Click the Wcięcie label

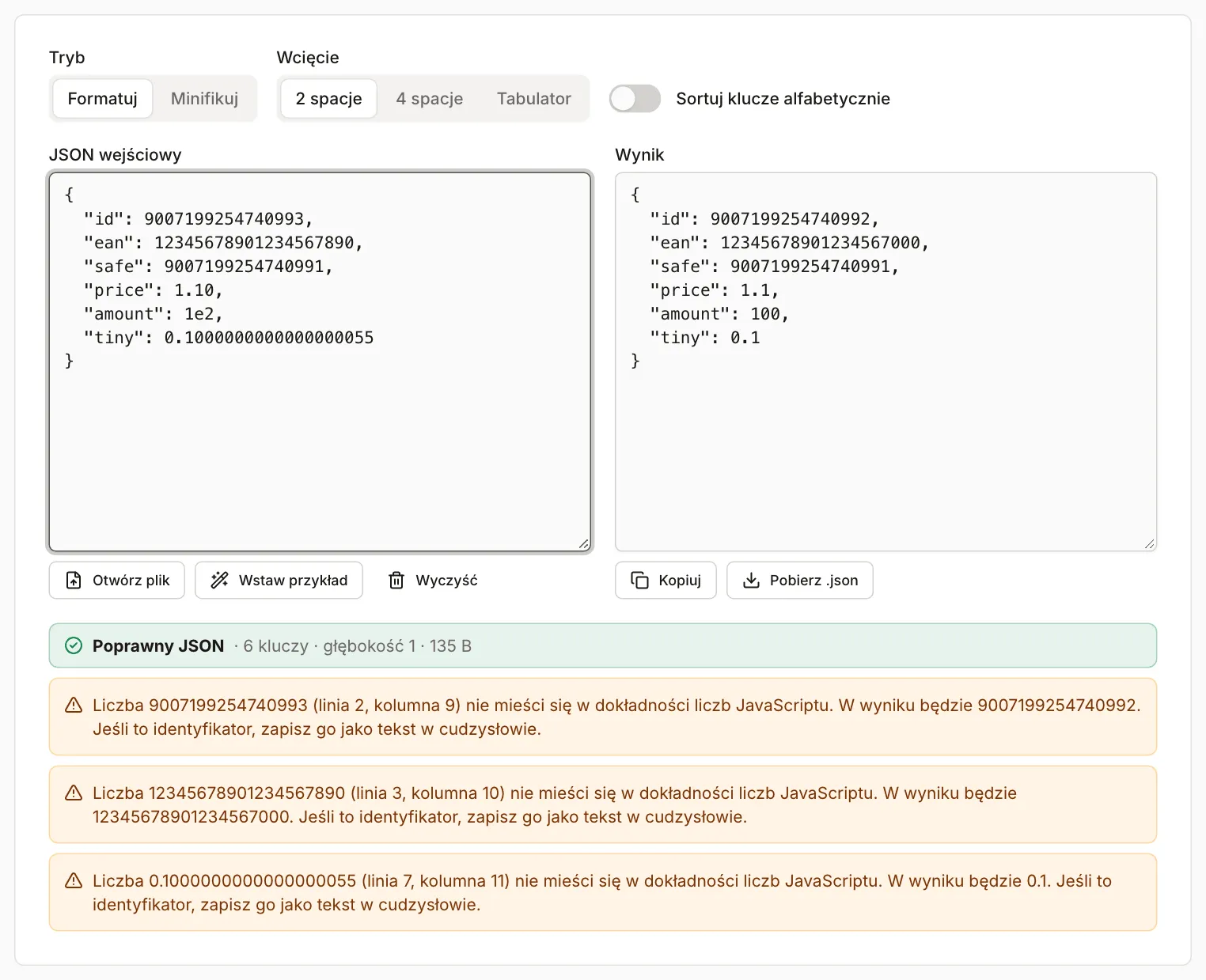pyautogui.click(x=308, y=58)
